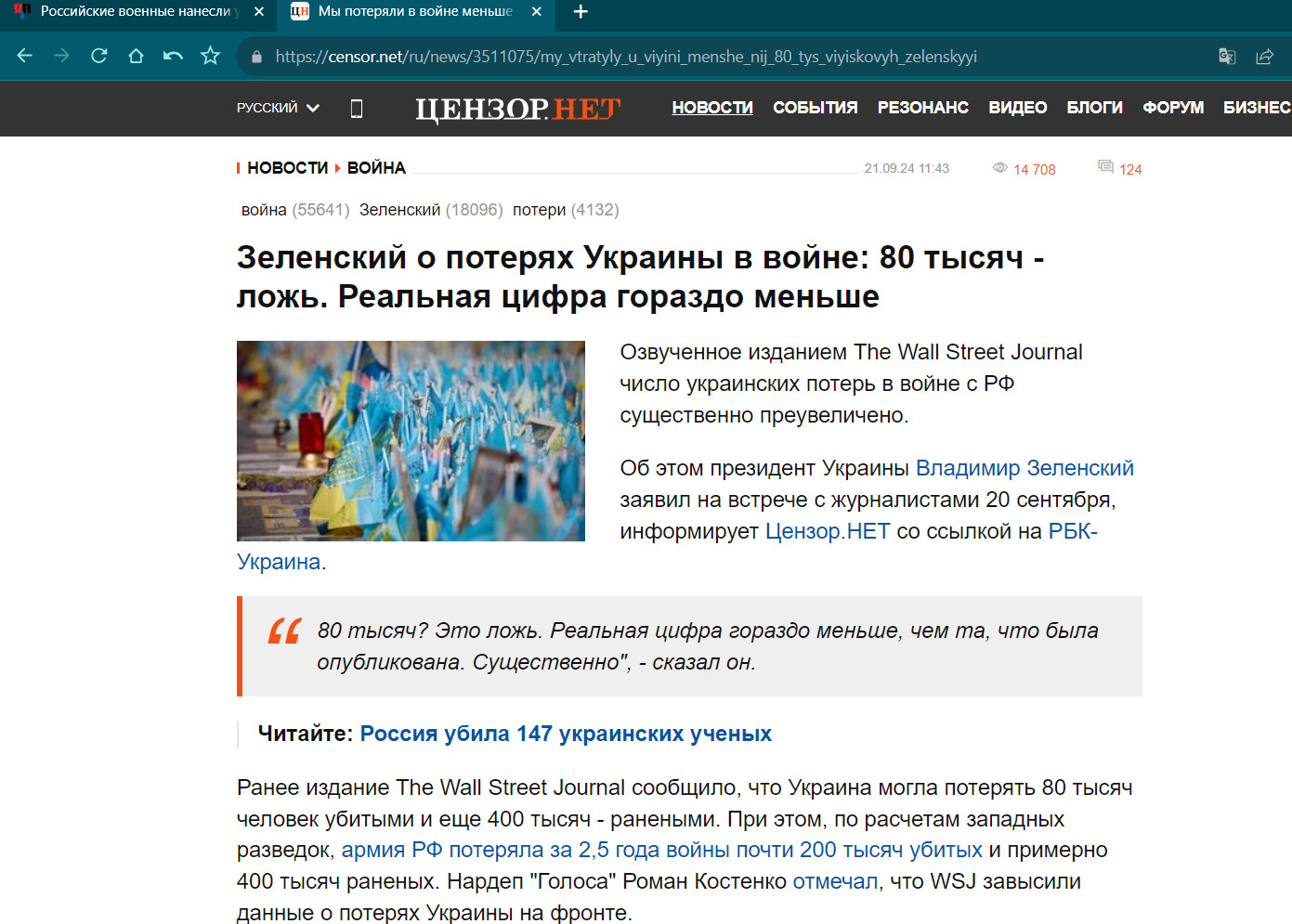The width and height of the screenshot is (1292, 924).
Task: Focus the browser address bar URL
Action: pos(626,57)
